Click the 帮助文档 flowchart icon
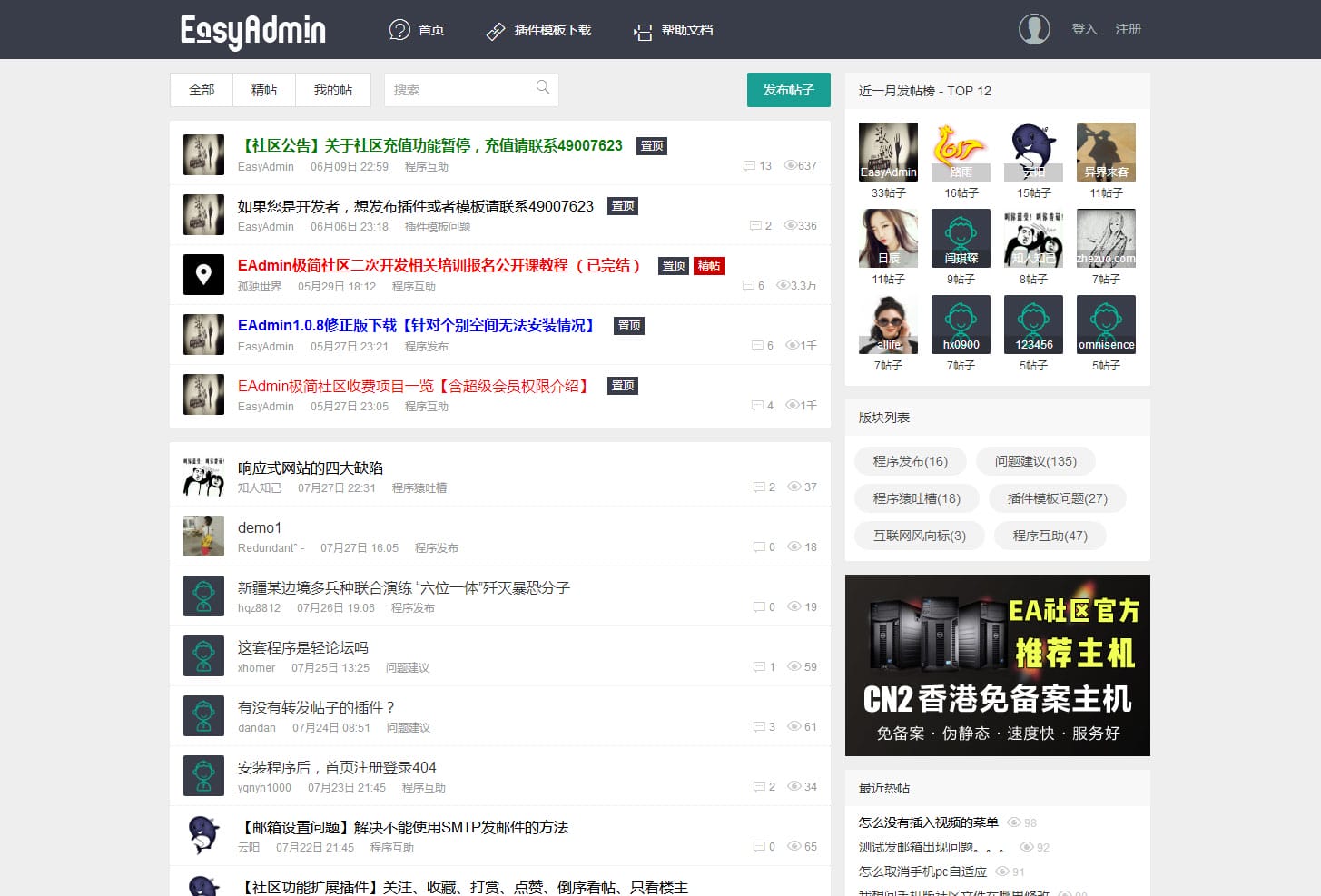The width and height of the screenshot is (1321, 896). [x=642, y=29]
